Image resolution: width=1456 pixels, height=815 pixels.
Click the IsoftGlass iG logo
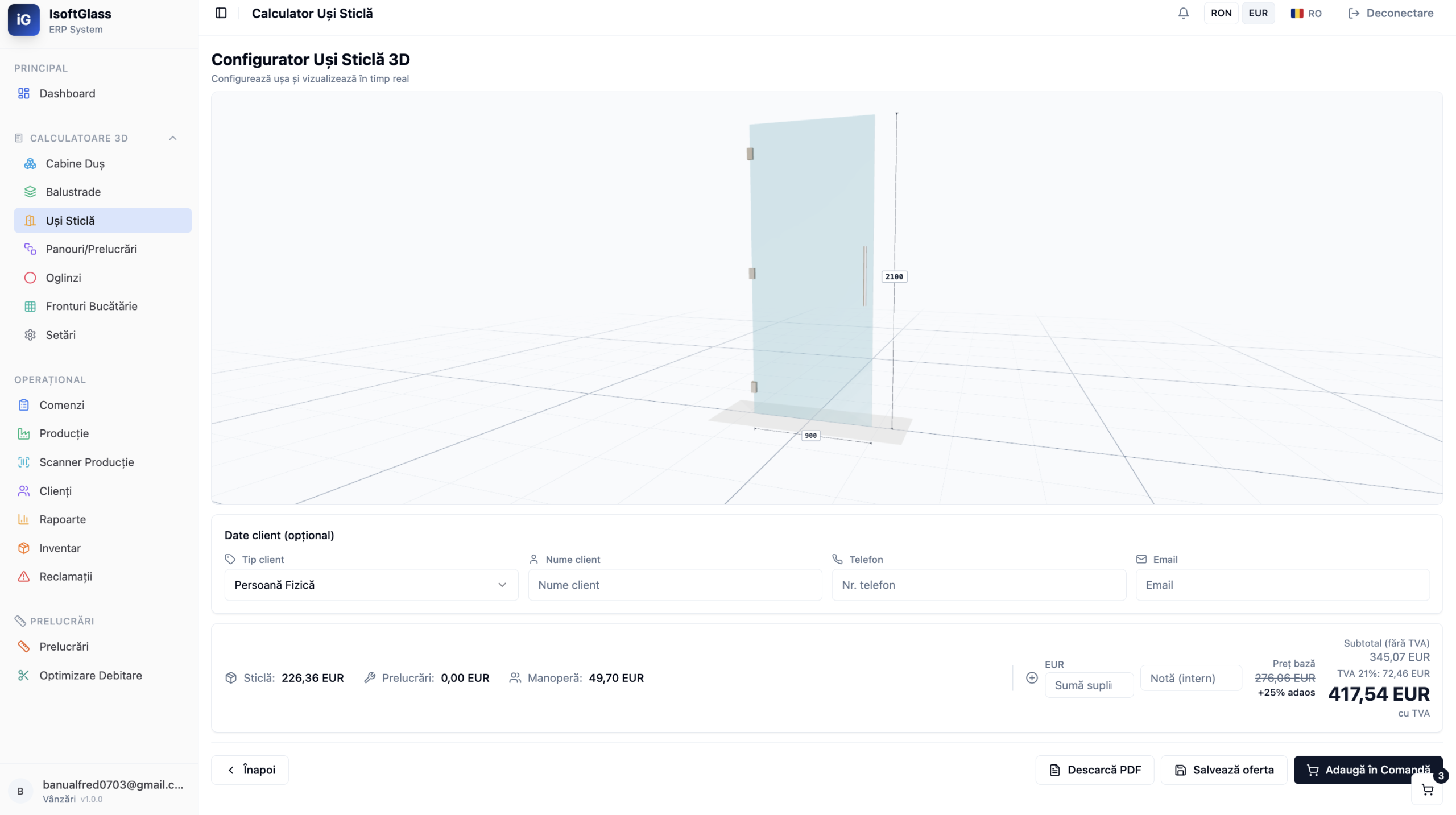coord(24,20)
